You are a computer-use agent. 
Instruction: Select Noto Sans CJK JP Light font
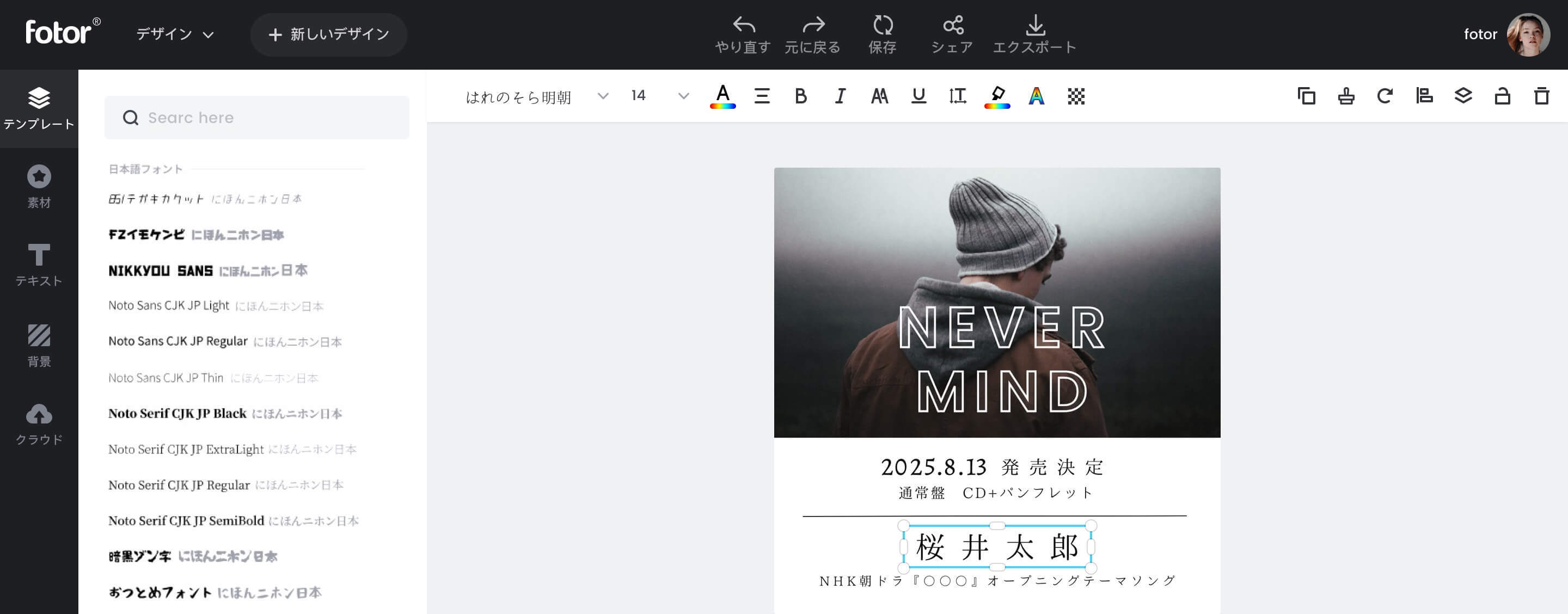(216, 305)
